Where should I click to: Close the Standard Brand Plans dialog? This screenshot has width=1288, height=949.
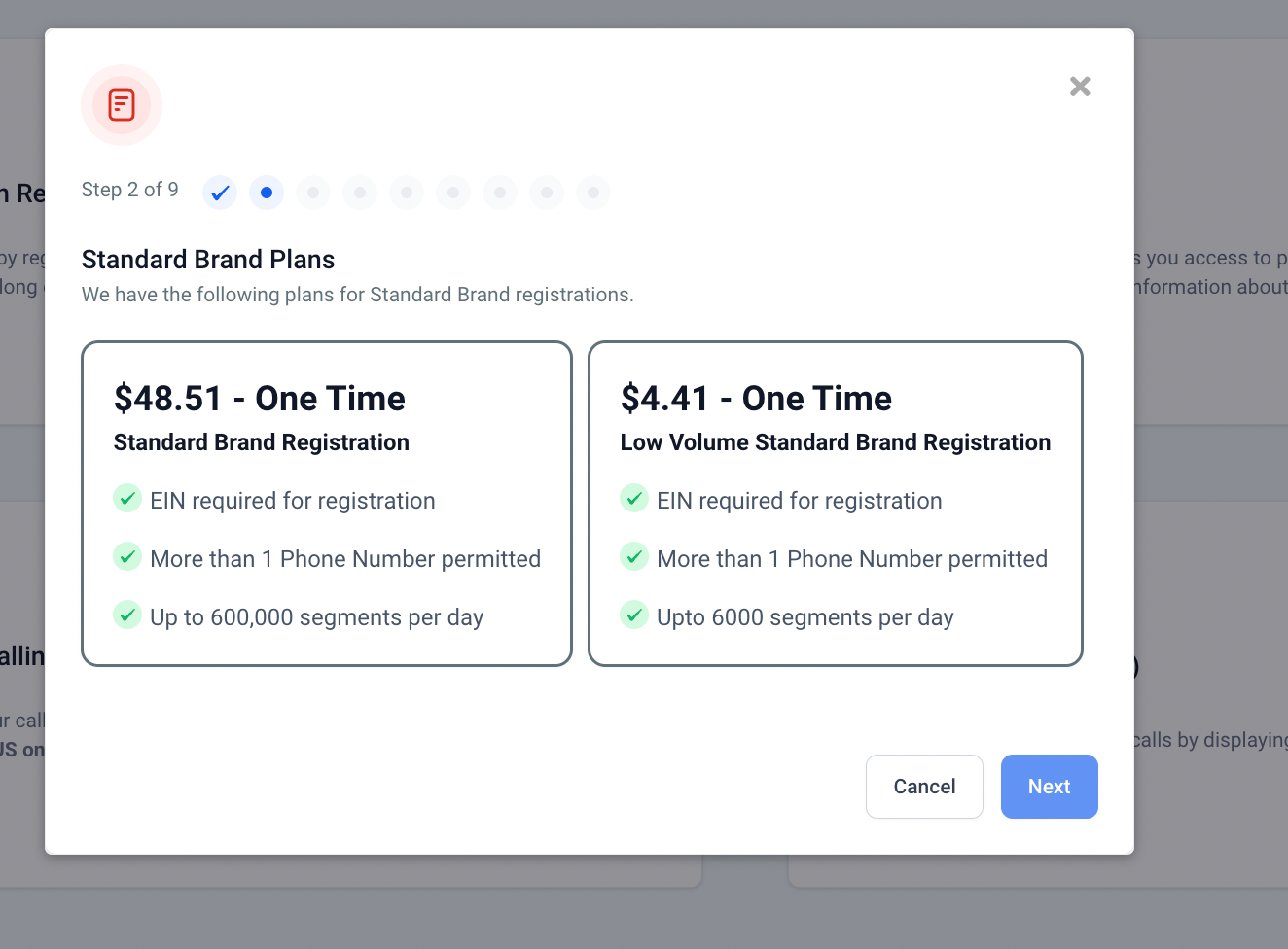click(1080, 87)
